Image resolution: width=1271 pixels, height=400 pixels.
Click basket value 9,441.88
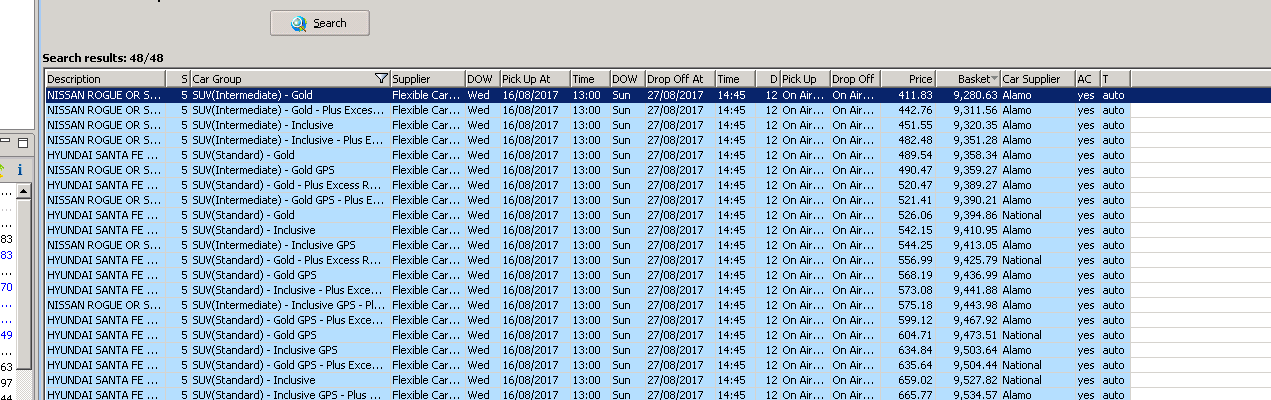pos(975,290)
